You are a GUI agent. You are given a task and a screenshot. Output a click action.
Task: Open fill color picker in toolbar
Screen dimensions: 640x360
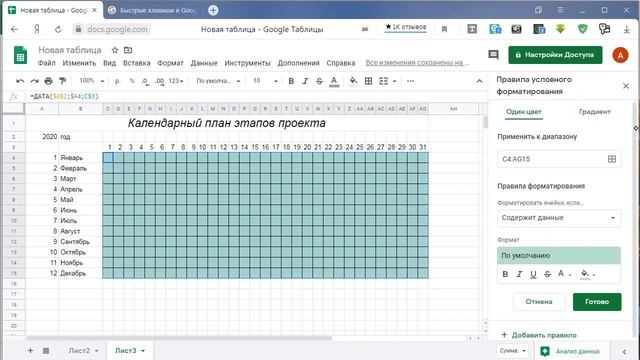click(x=353, y=81)
